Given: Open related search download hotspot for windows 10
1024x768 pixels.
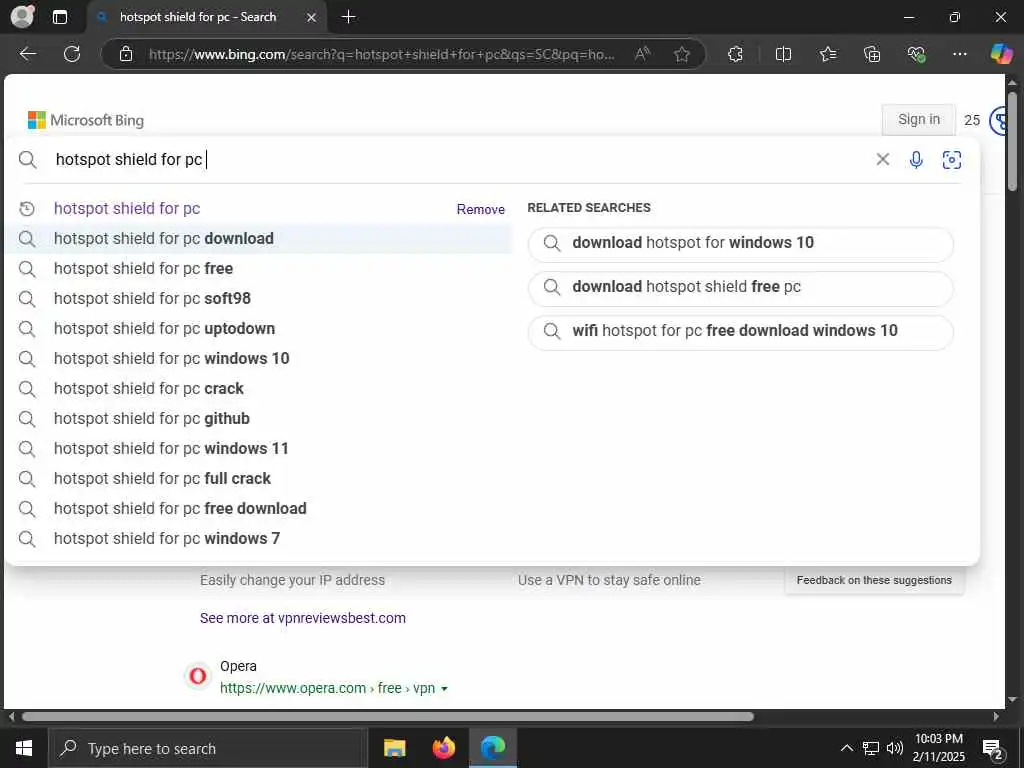Looking at the screenshot, I should click(x=741, y=244).
